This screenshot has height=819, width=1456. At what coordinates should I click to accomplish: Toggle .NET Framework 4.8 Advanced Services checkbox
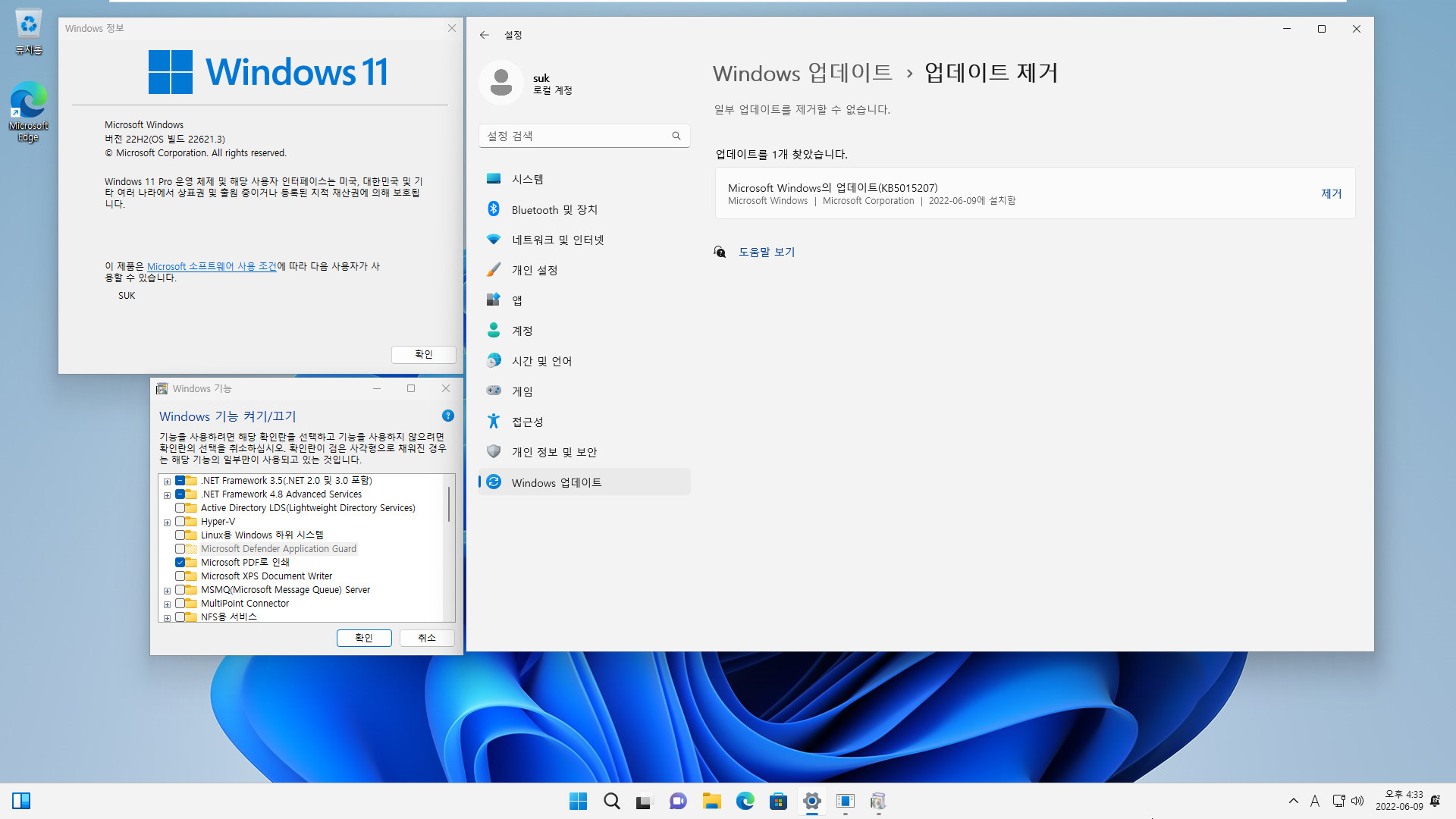pos(180,494)
